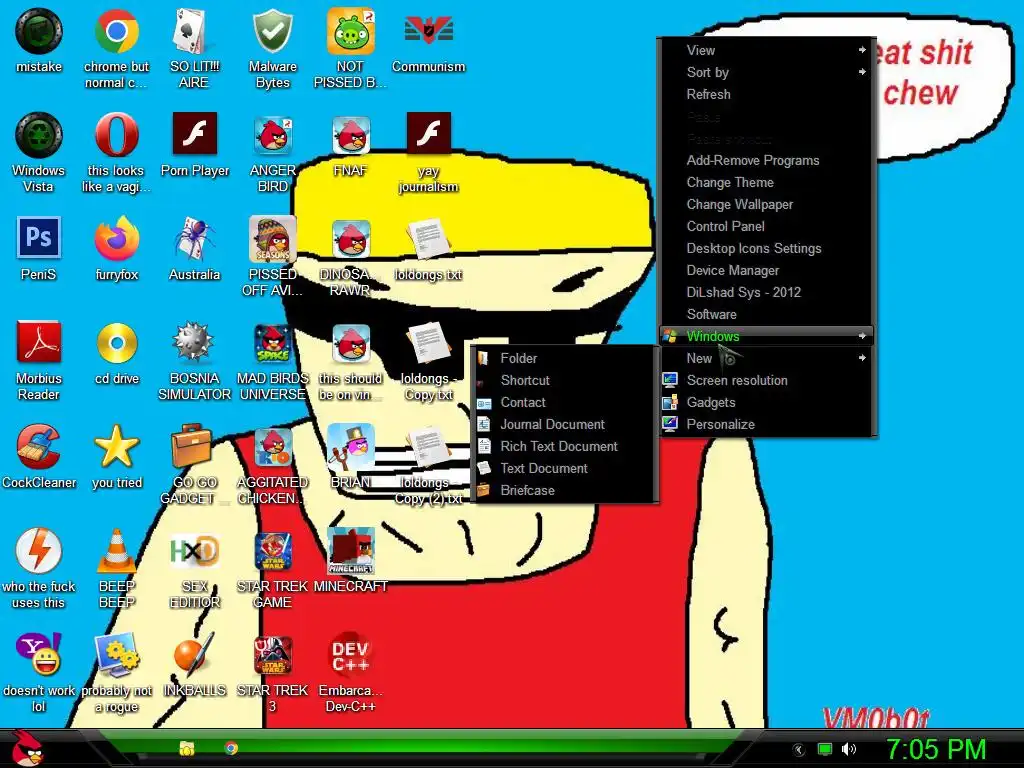Select Add-Remove Programs menu entry
The width and height of the screenshot is (1024, 768).
pos(767,161)
